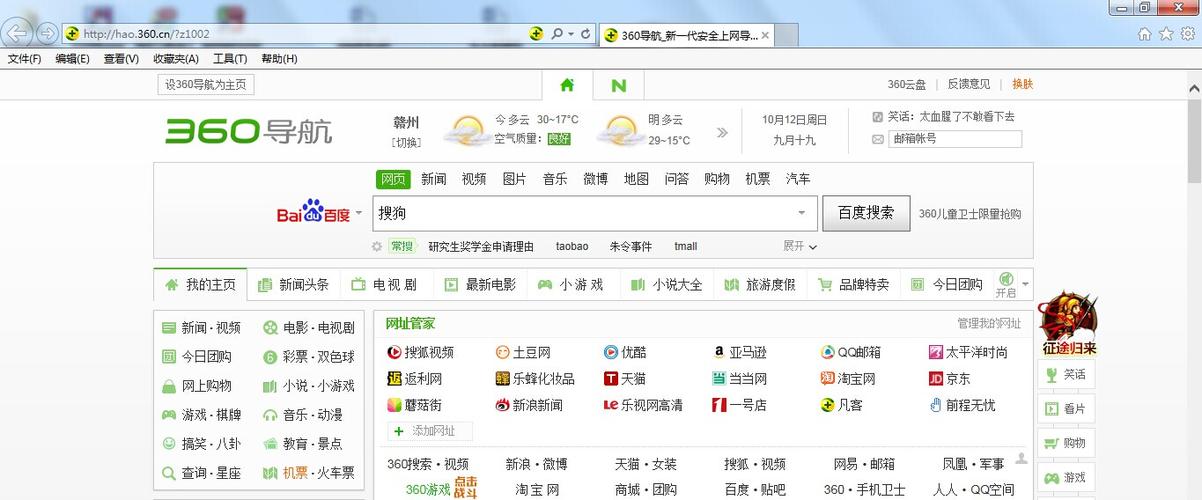This screenshot has height=500, width=1202.
Task: Click green home icon tab in 360 header
Action: pyautogui.click(x=568, y=85)
